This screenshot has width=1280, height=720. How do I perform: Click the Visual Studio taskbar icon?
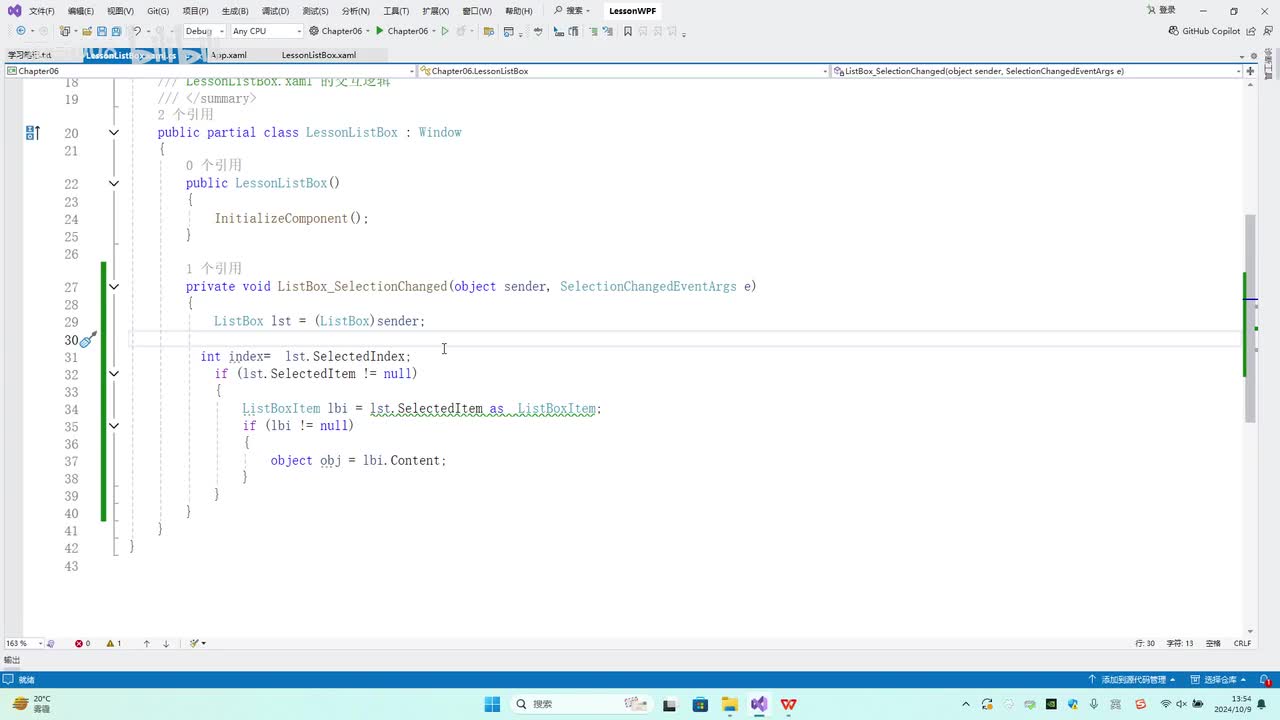[x=759, y=704]
